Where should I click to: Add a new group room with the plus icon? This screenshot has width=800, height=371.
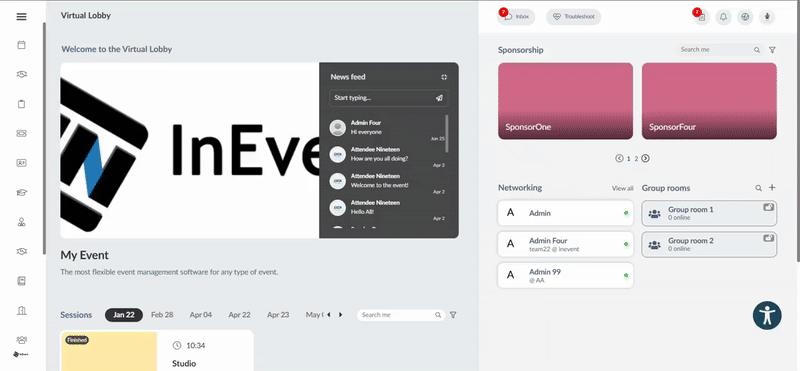point(772,187)
